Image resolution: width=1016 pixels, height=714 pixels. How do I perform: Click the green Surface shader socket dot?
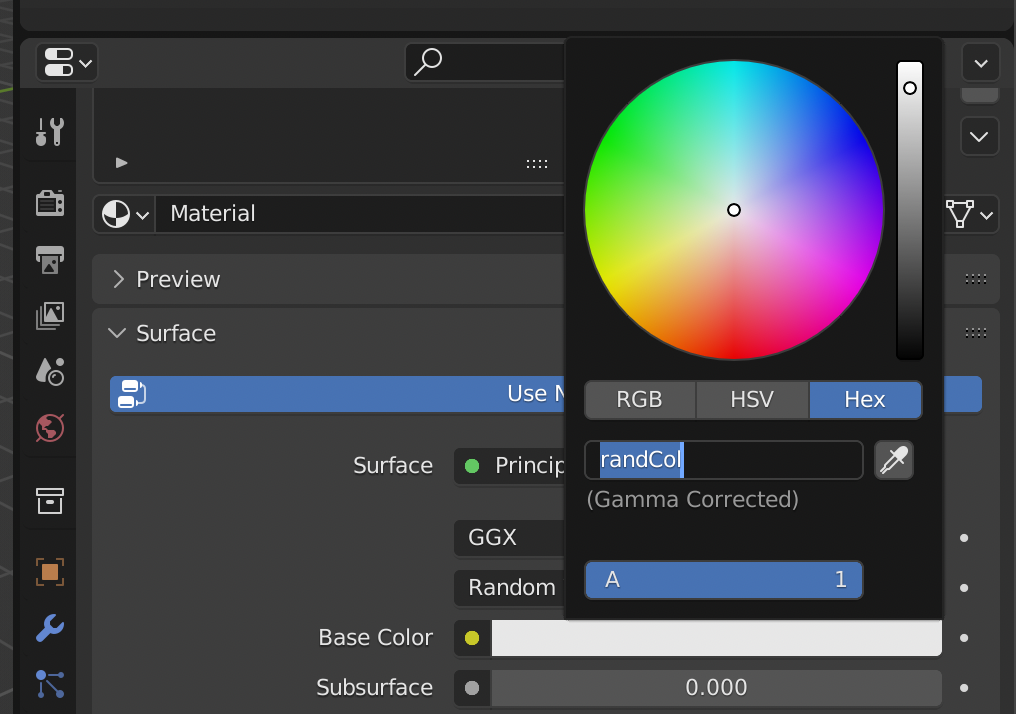(472, 466)
